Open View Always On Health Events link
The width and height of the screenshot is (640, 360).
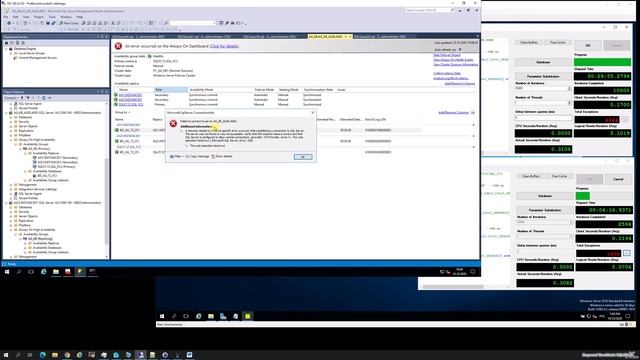pos(453,60)
